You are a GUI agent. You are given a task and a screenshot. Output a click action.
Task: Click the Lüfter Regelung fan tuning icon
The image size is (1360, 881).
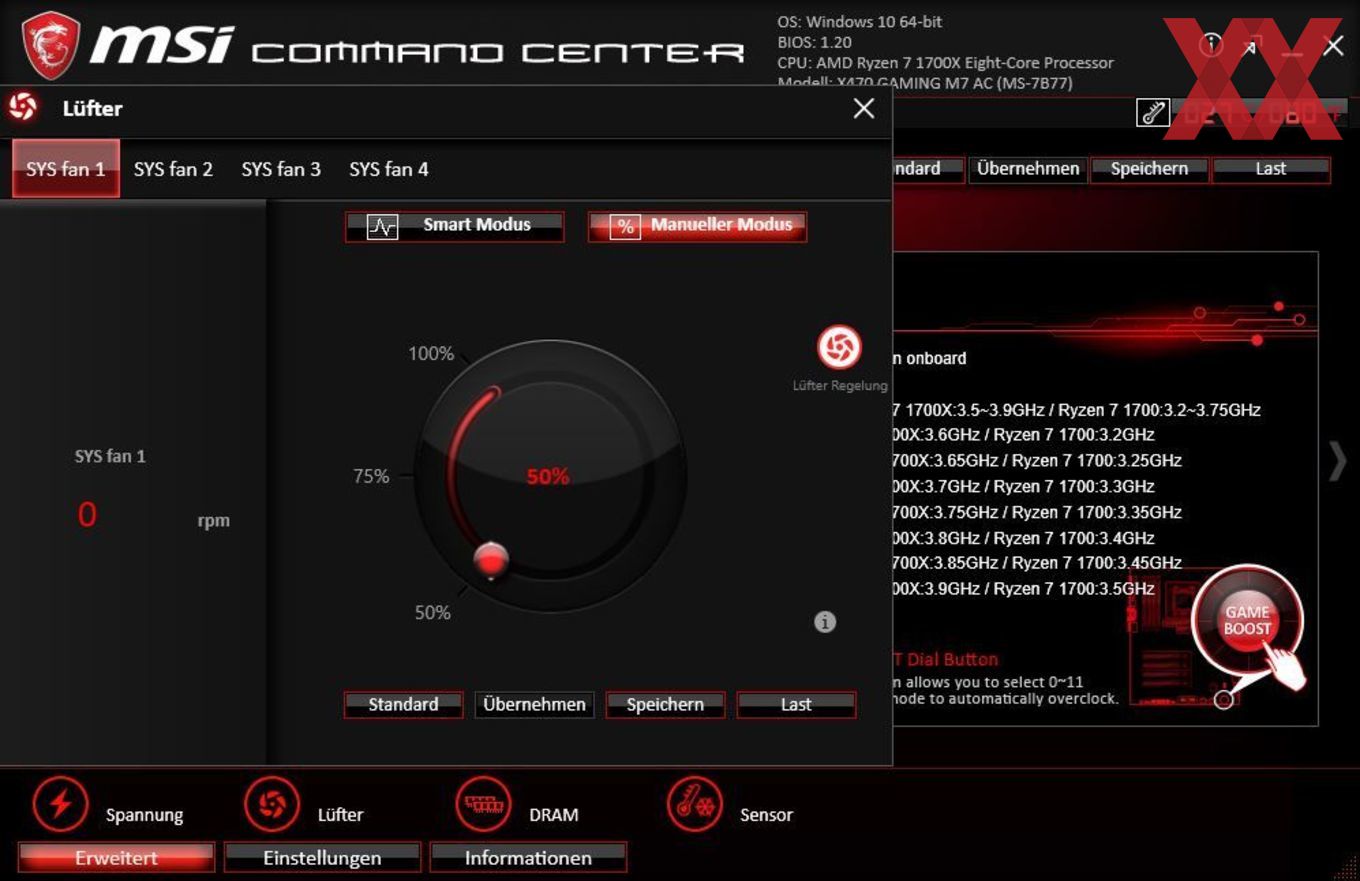coord(839,347)
